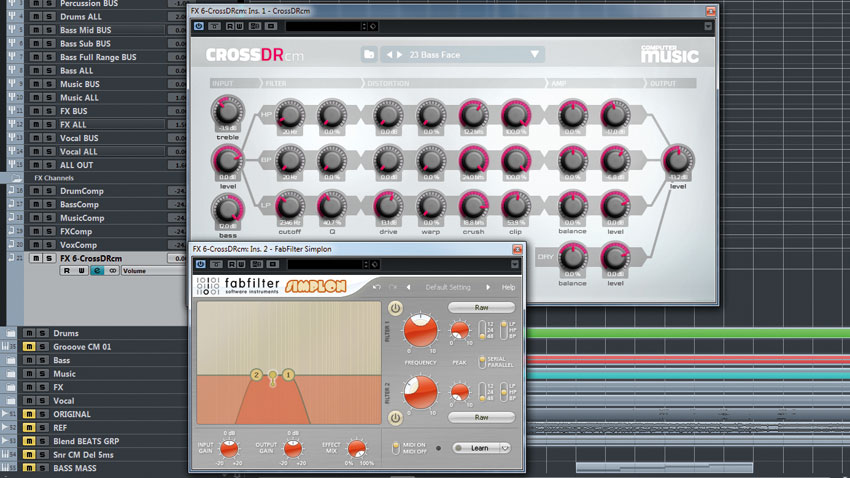
Task: Enable Read automation in CrossDRcm window
Action: [x=229, y=26]
